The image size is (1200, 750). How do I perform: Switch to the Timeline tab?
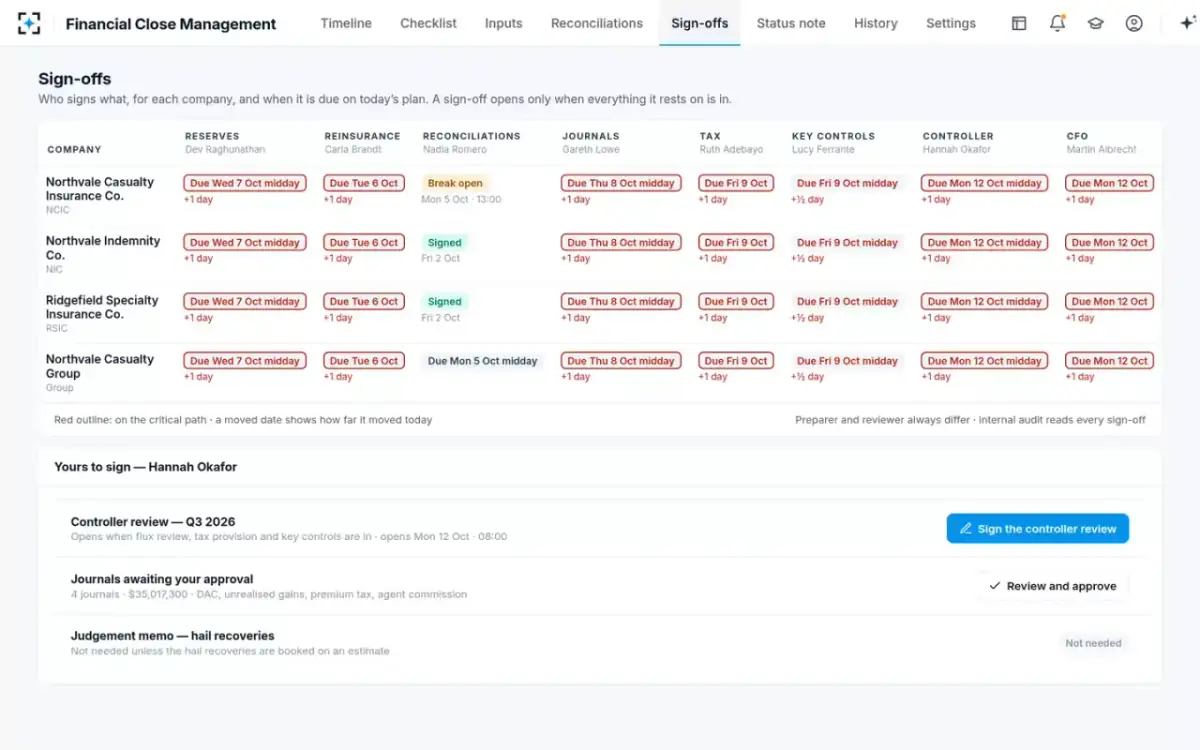tap(346, 23)
